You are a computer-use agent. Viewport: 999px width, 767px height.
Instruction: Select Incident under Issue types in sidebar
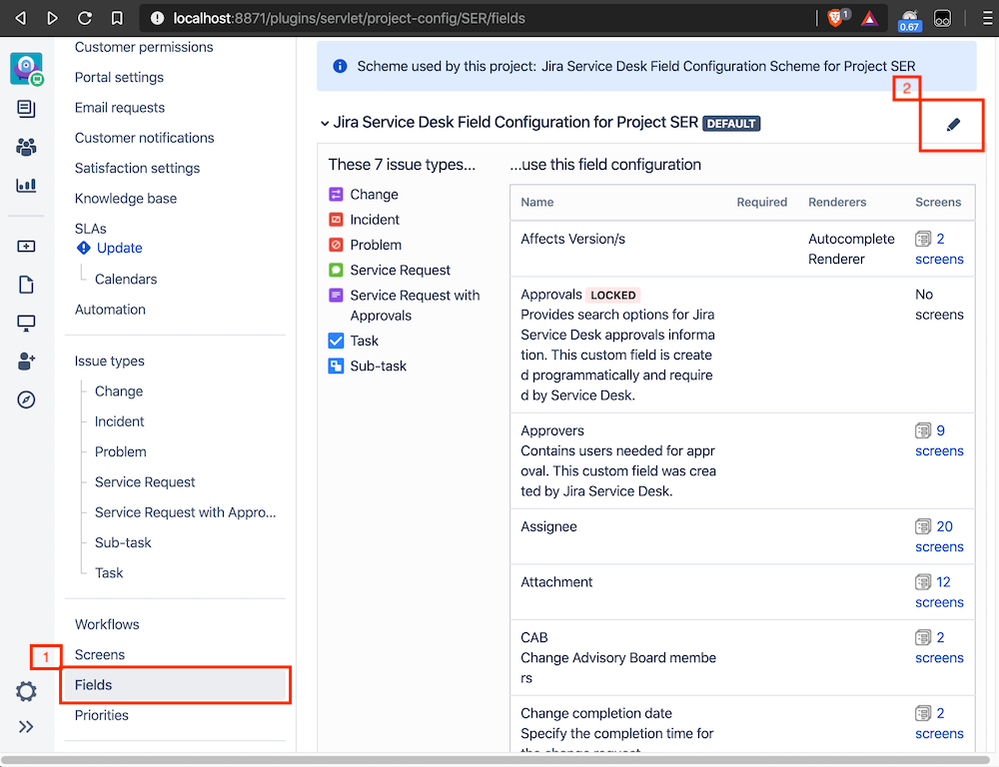tap(119, 422)
